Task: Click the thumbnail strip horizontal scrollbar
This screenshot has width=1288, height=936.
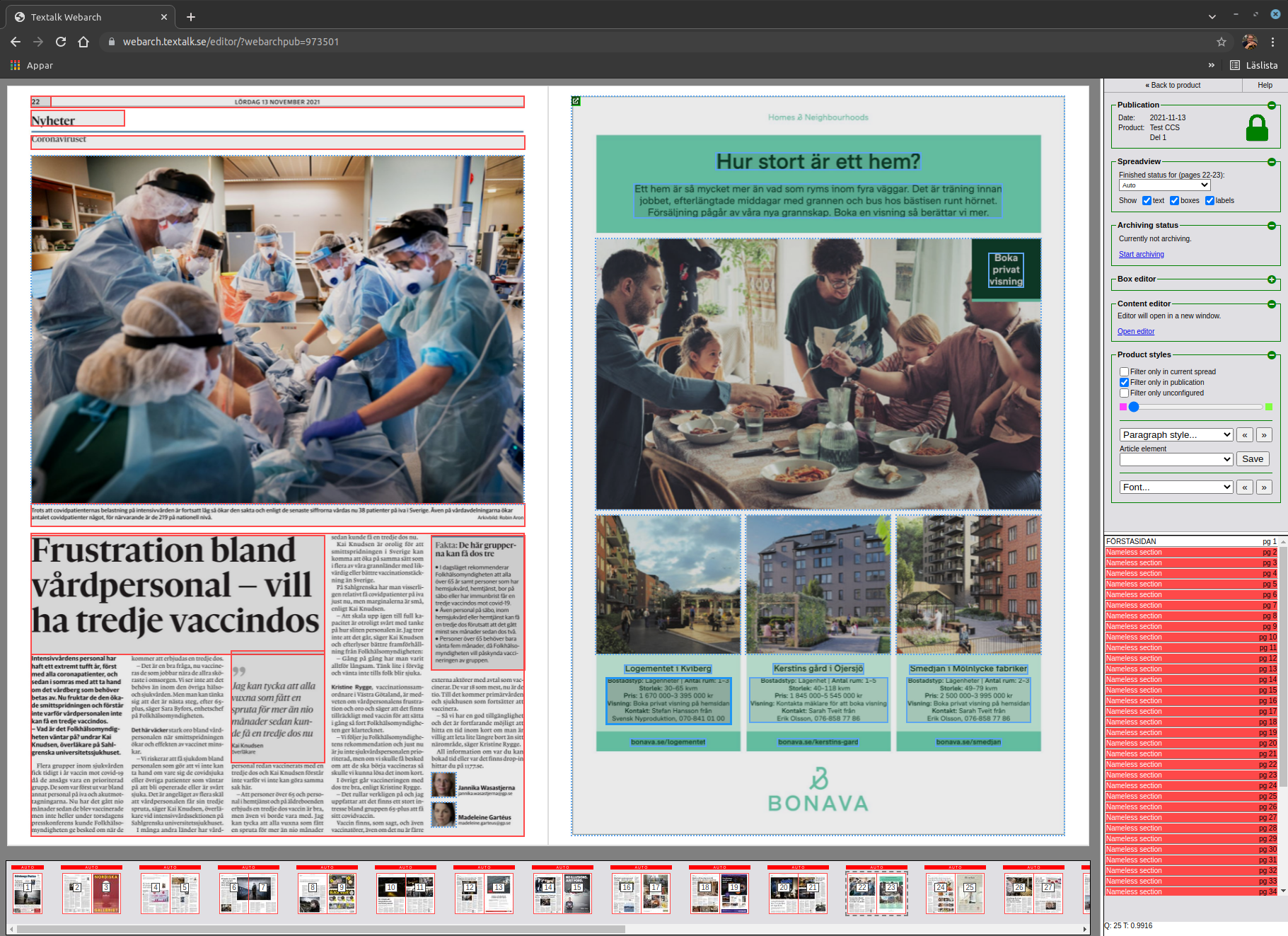Action: point(320,929)
